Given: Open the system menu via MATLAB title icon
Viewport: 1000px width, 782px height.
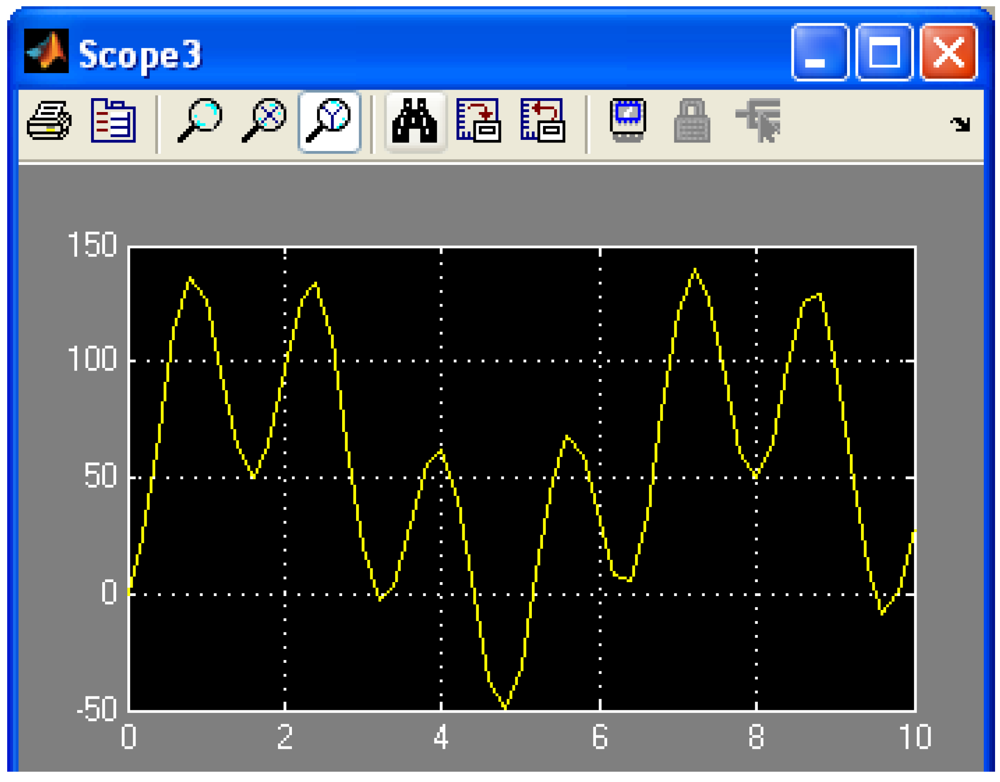Looking at the screenshot, I should 46,53.
